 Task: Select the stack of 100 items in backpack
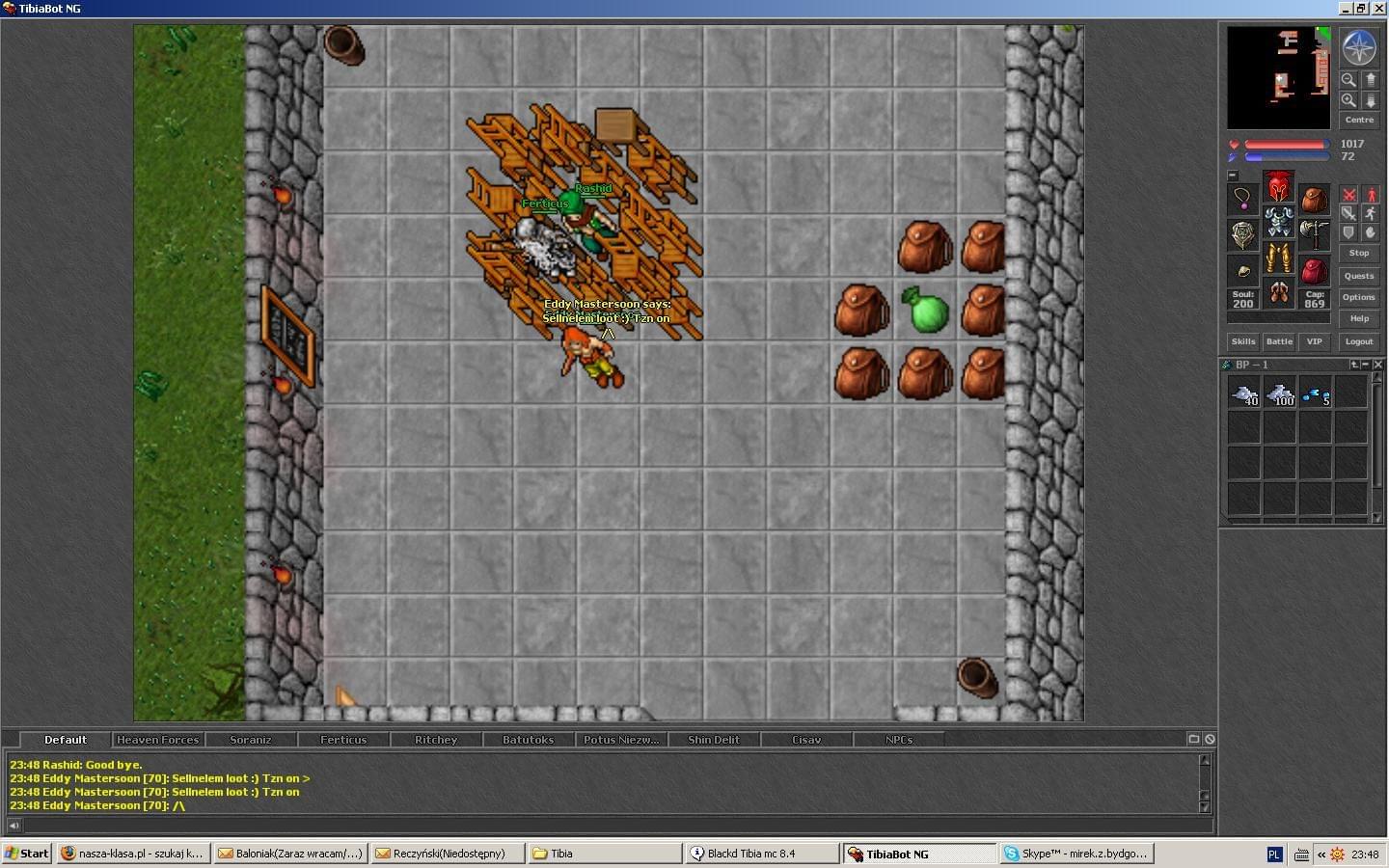1279,393
